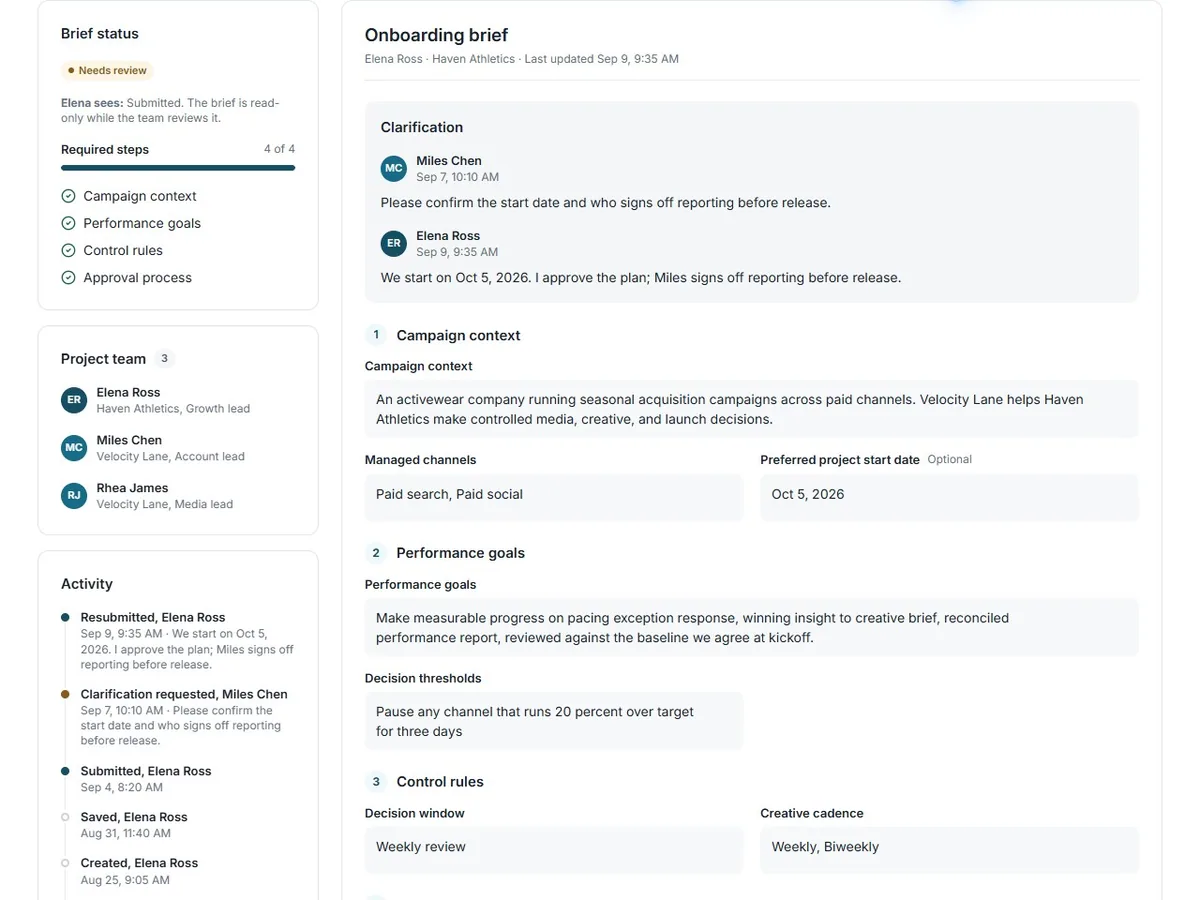
Task: Click Rhea James RJ avatar
Action: point(74,496)
